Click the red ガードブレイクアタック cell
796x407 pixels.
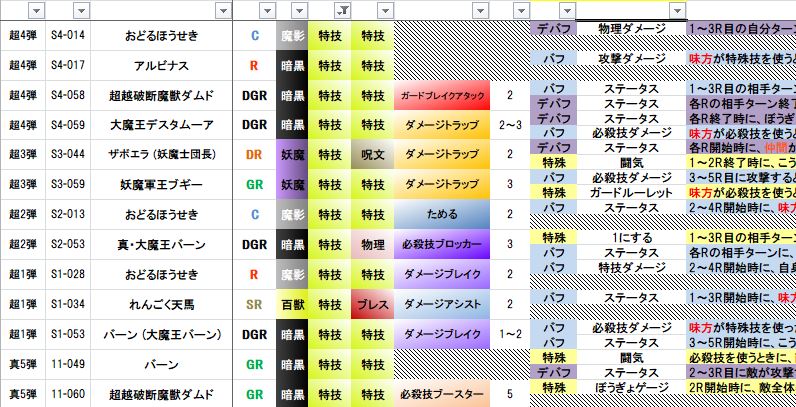(x=442, y=96)
